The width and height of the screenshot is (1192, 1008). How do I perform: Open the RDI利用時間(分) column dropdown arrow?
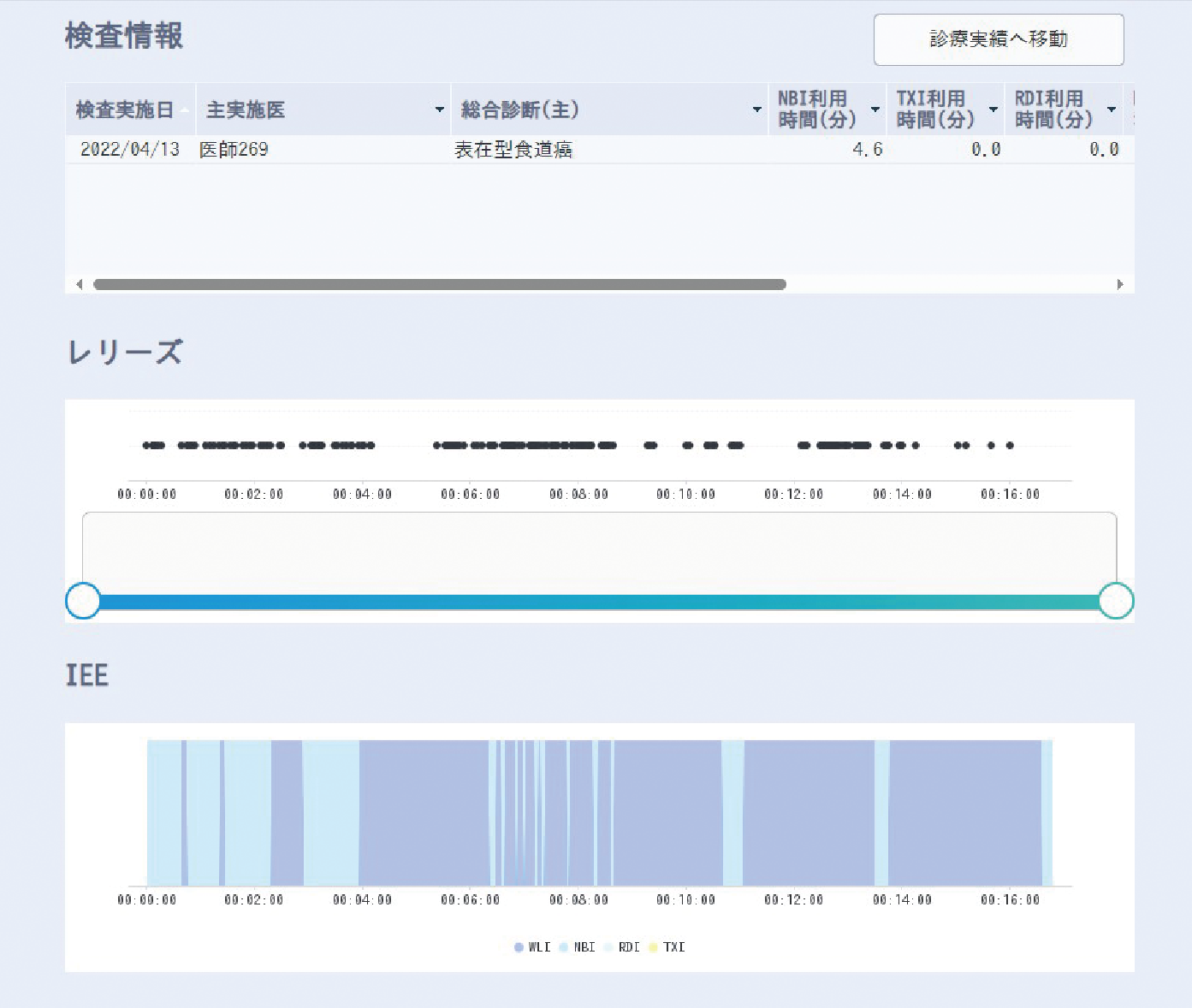click(x=1111, y=110)
